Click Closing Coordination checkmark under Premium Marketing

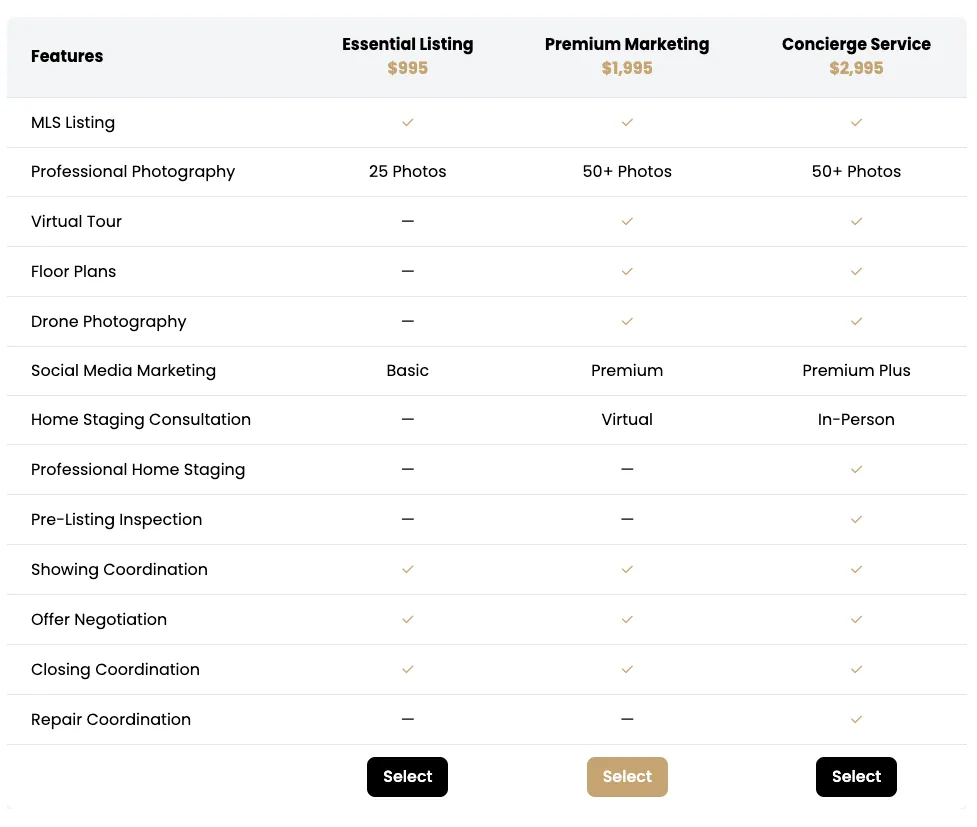(x=627, y=669)
